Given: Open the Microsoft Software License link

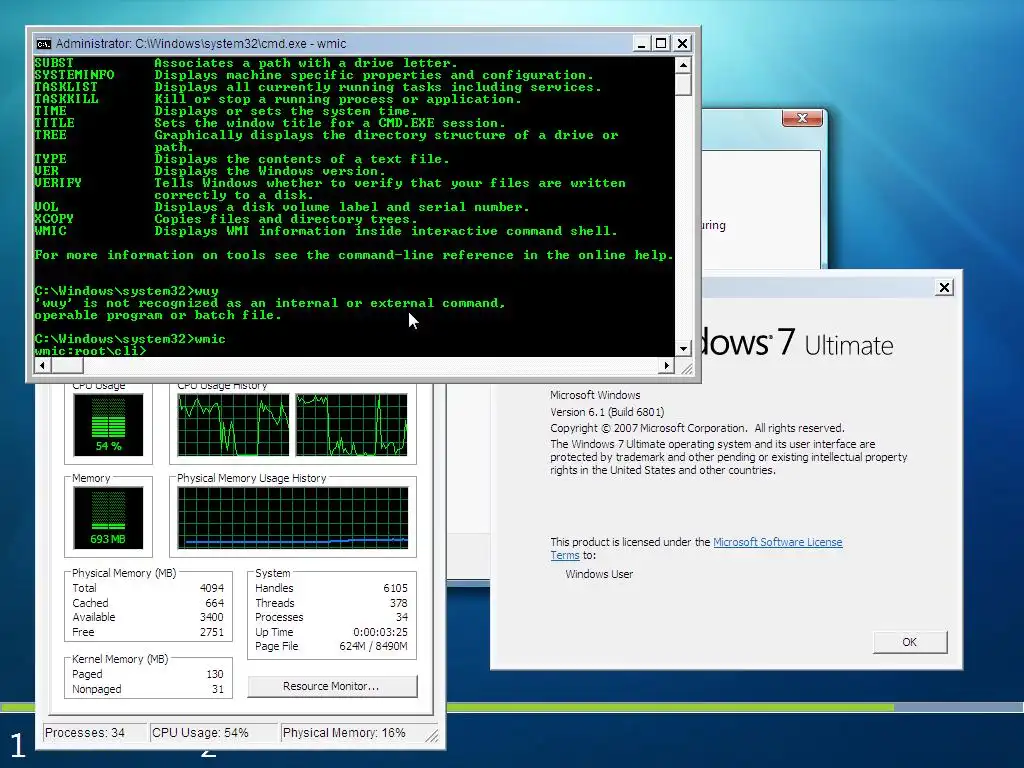Looking at the screenshot, I should pyautogui.click(x=777, y=542).
